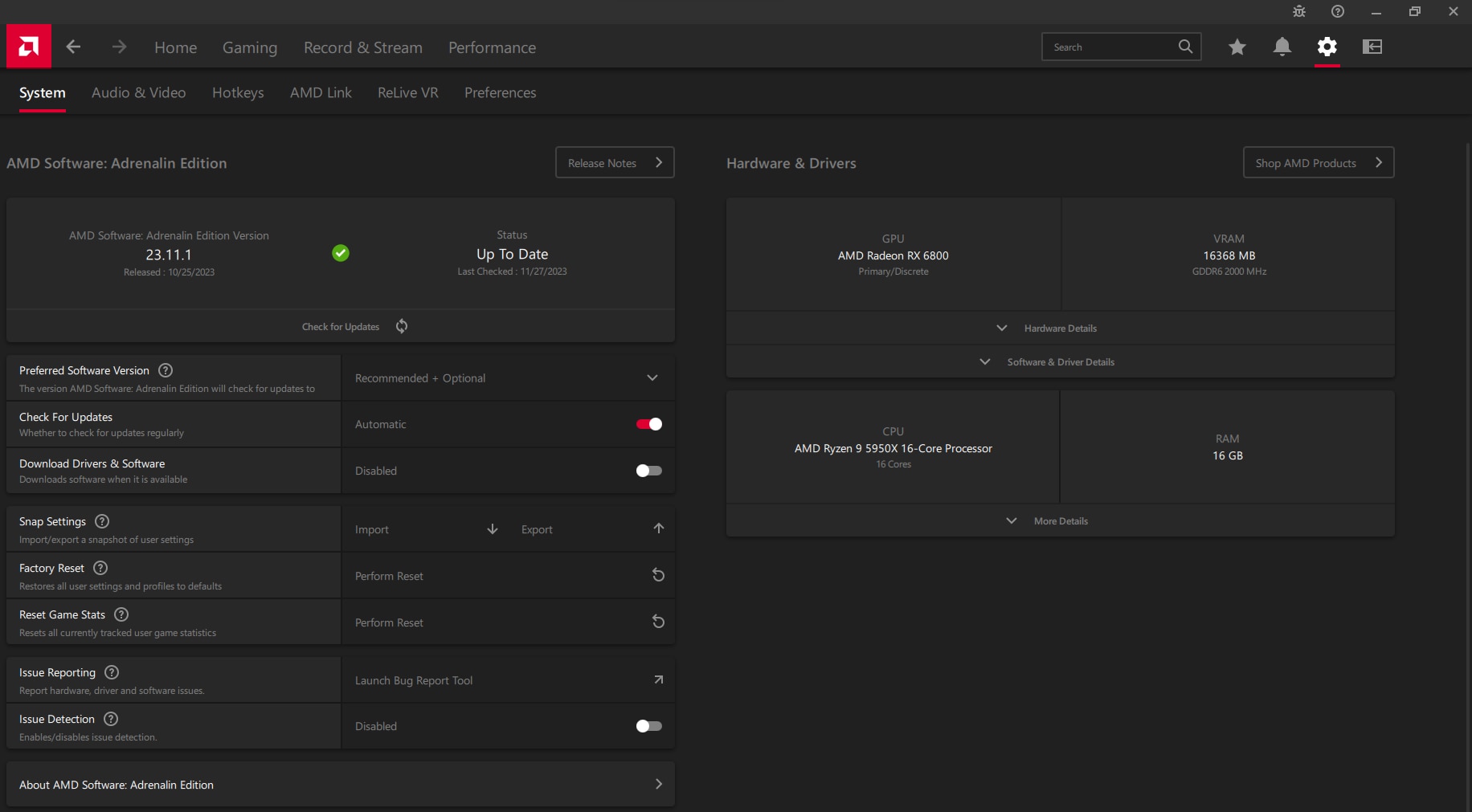
Task: Click the search magnifier icon
Action: point(1185,47)
